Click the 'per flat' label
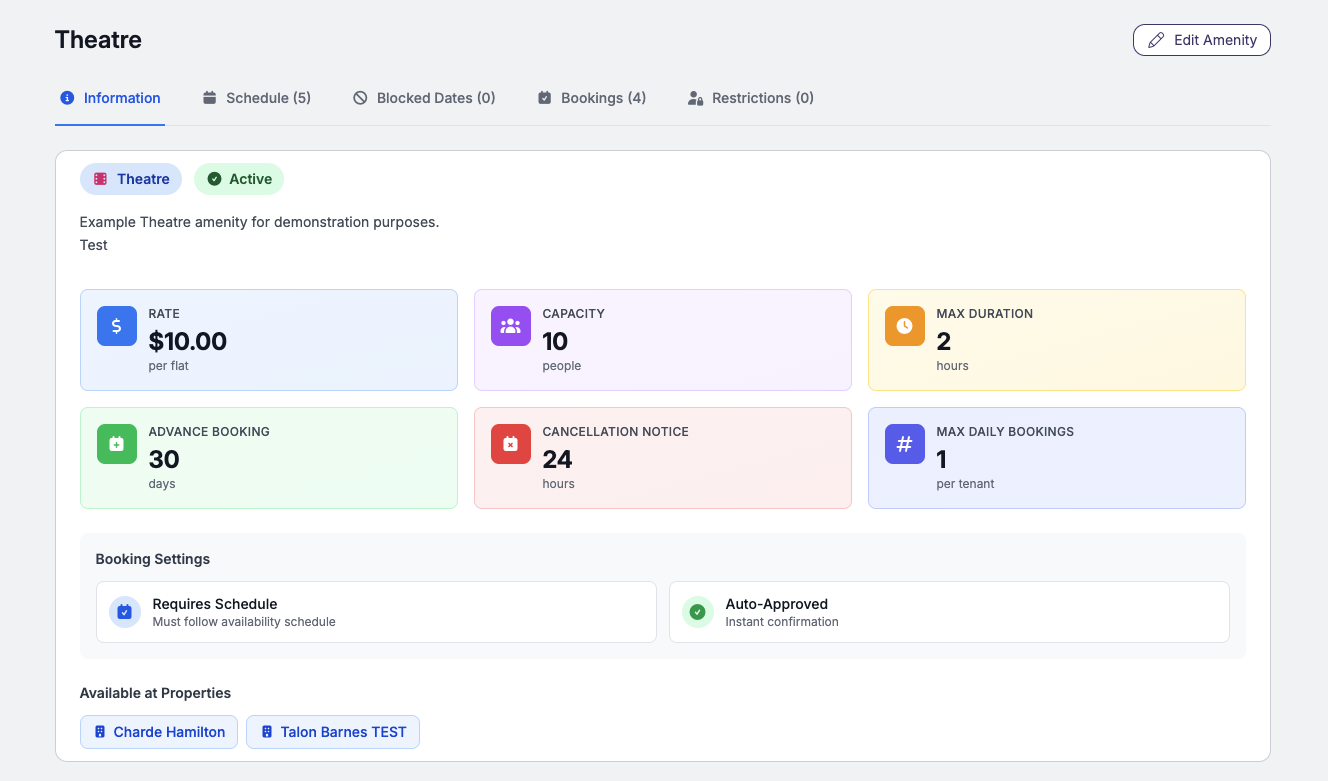1328x781 pixels. click(x=168, y=366)
